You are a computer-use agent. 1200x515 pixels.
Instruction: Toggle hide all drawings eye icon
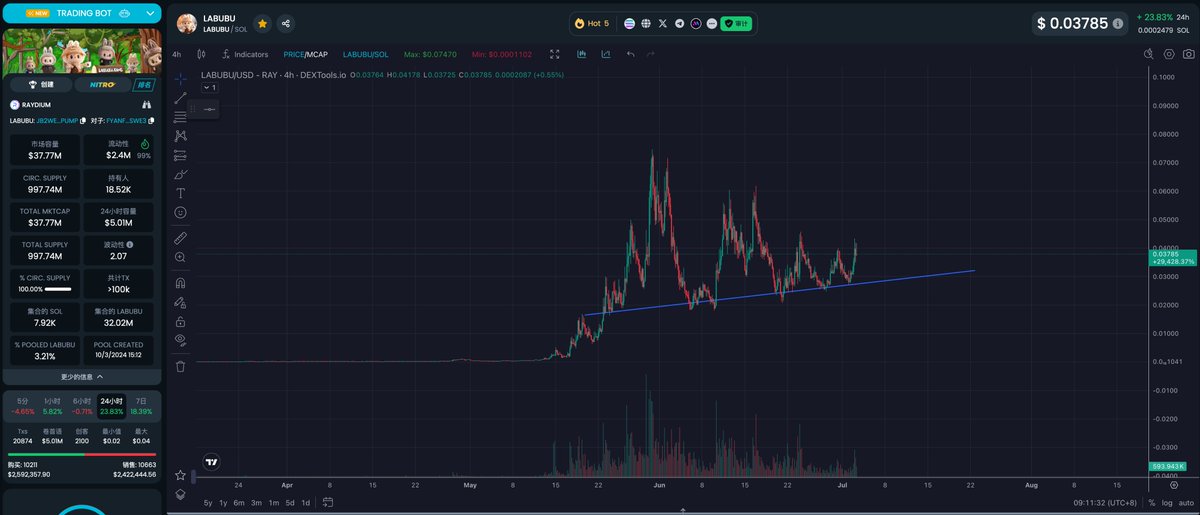(180, 340)
